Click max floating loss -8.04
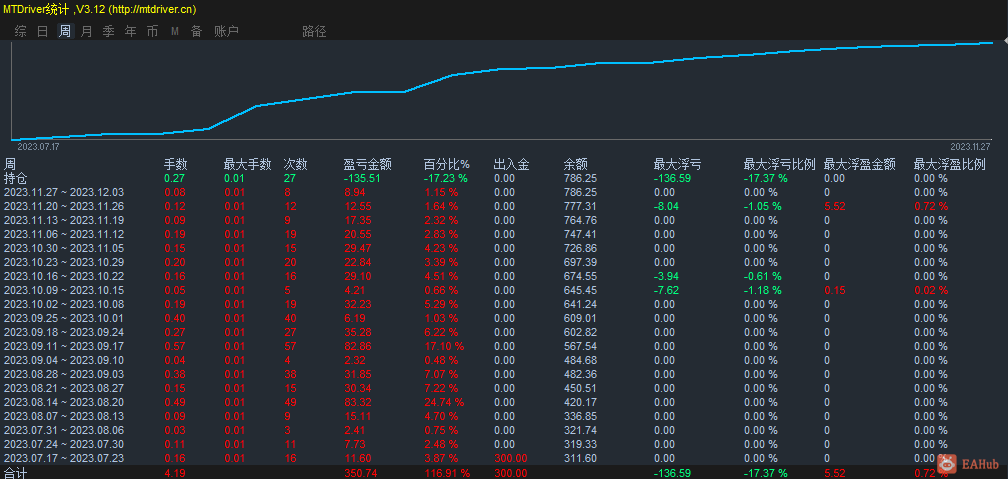This screenshot has width=1008, height=479. [666, 206]
